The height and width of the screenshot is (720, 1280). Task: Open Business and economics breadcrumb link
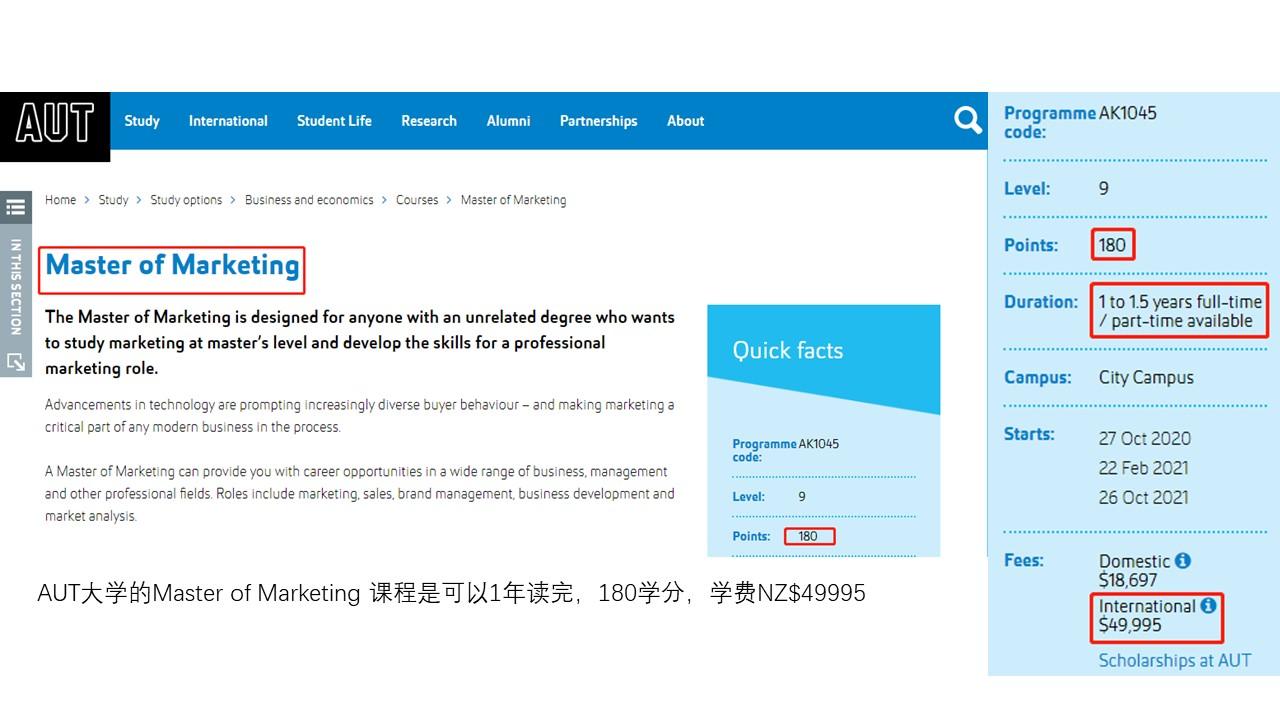click(309, 200)
